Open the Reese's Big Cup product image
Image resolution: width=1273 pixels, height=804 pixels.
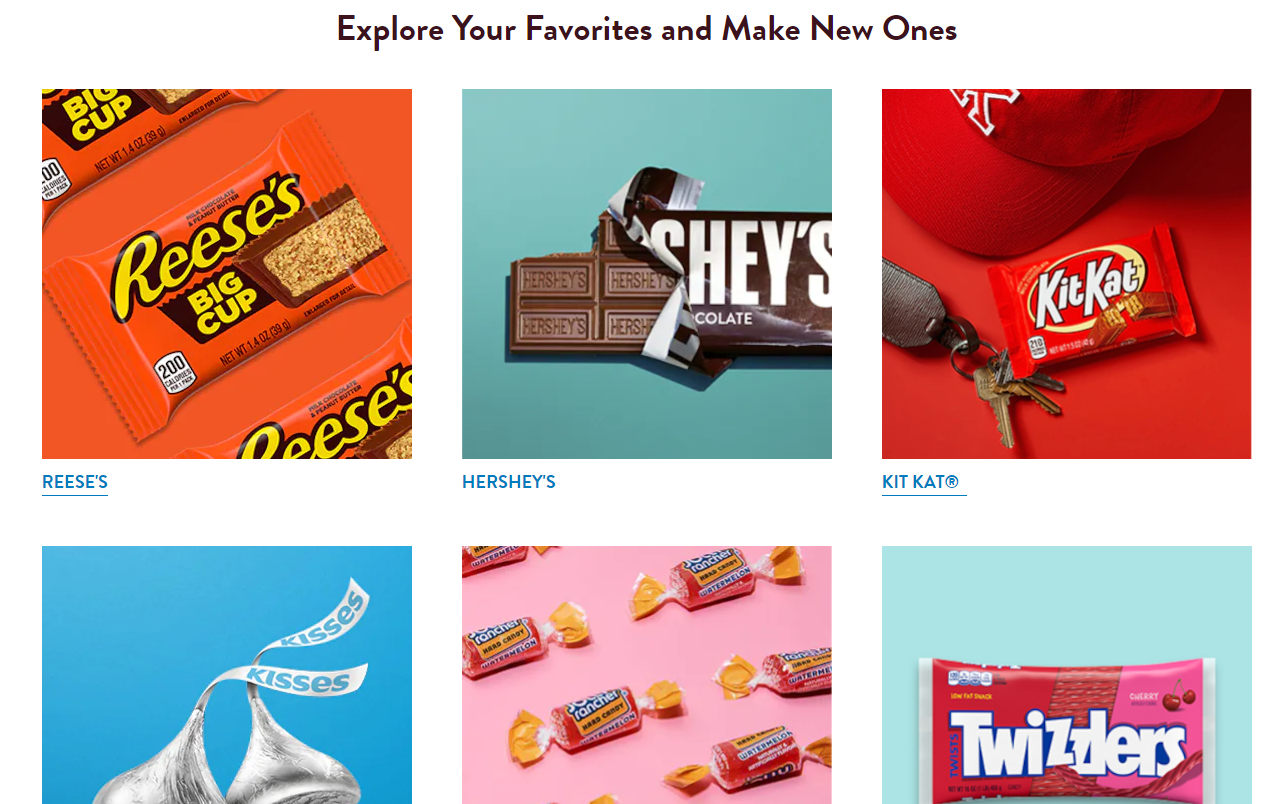pyautogui.click(x=227, y=274)
